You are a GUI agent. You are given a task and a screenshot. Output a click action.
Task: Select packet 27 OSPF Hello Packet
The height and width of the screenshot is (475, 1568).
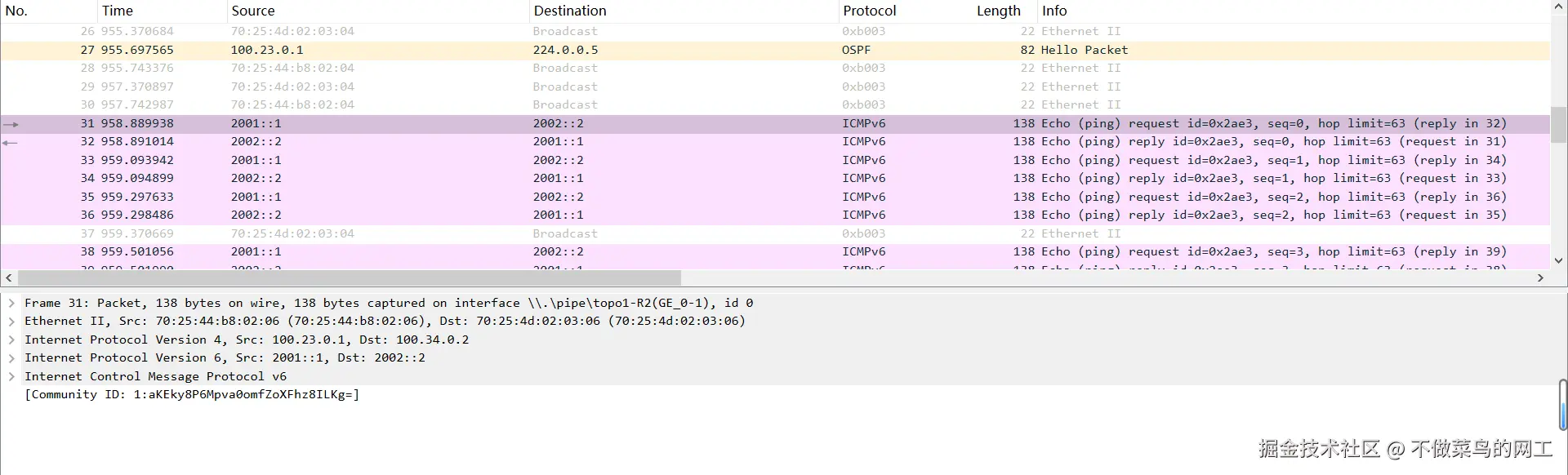[x=775, y=50]
